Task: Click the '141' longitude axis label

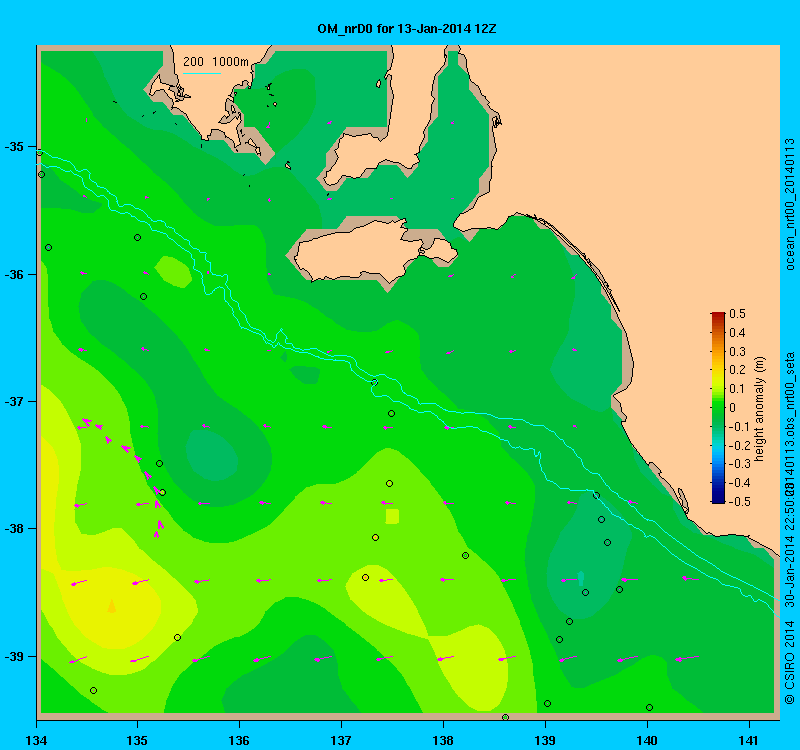Action: [749, 740]
